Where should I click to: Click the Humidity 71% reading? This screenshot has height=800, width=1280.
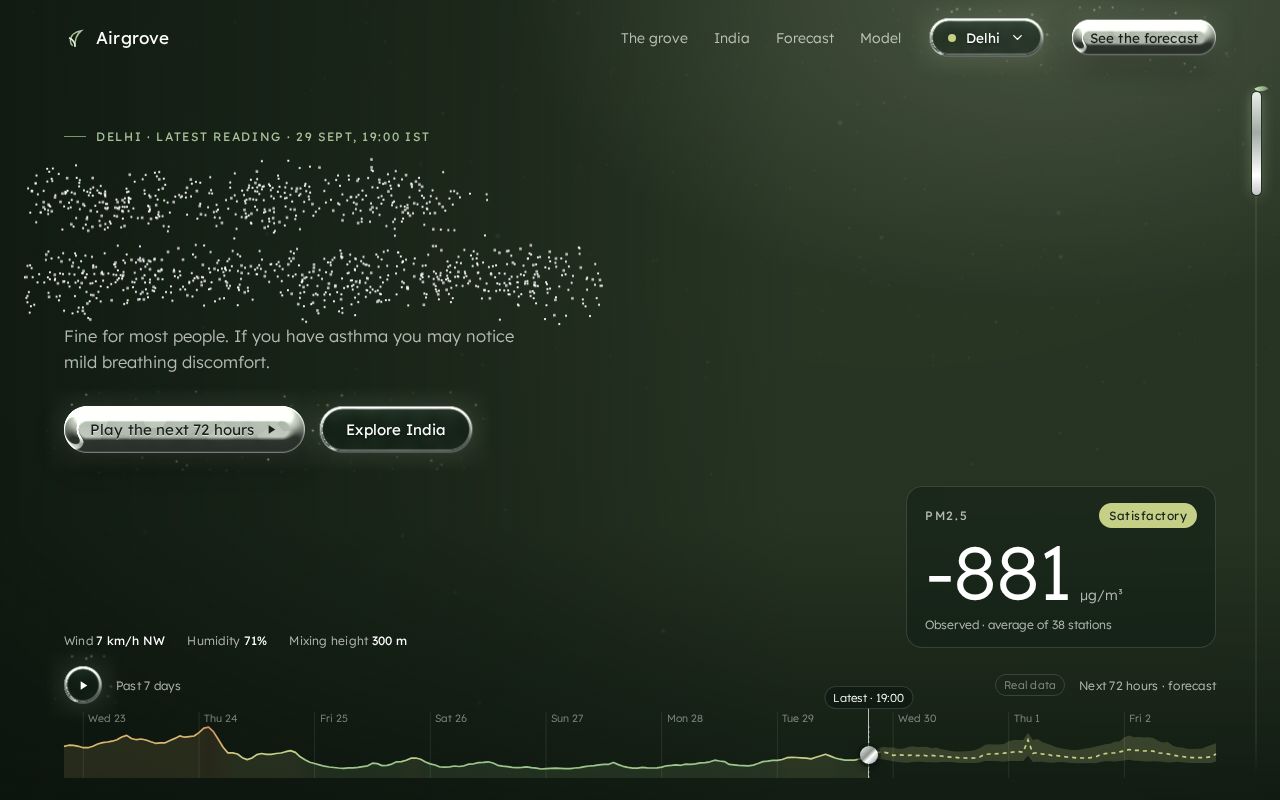click(227, 641)
